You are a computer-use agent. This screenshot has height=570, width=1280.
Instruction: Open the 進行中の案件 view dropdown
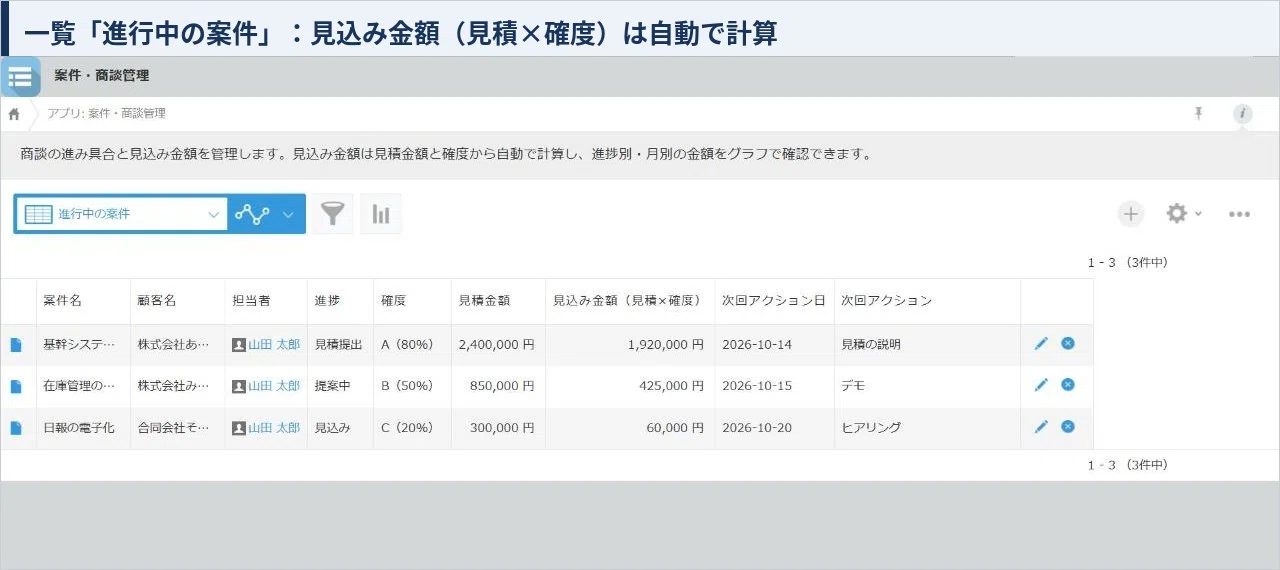(x=121, y=214)
